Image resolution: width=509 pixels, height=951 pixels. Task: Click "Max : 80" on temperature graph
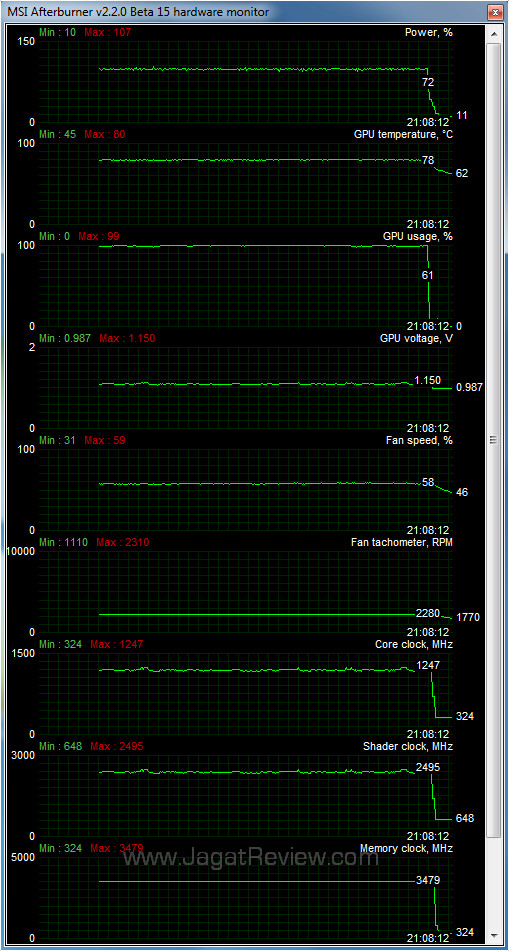[x=105, y=134]
